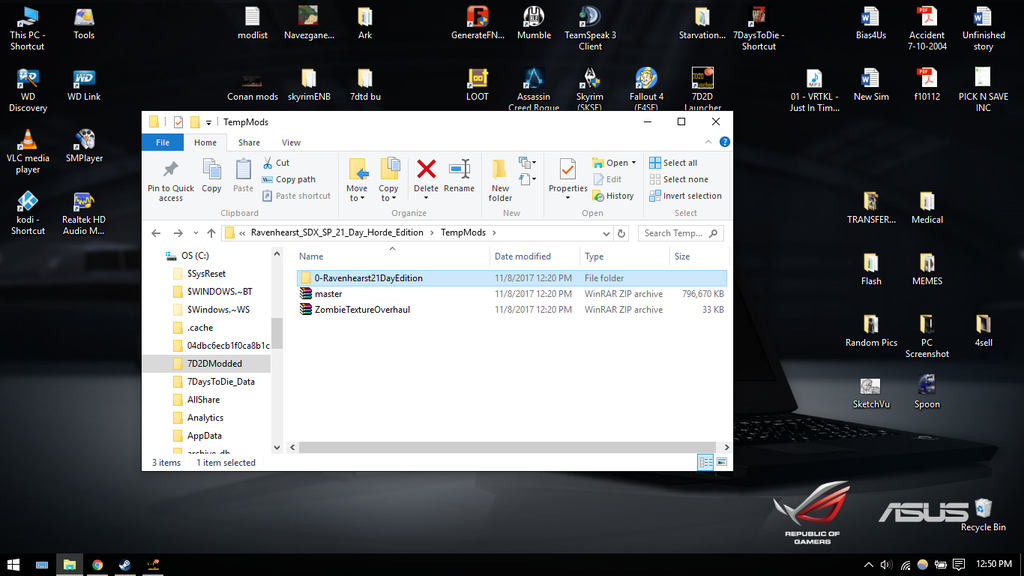Sort by Type column header
Viewport: 1024px width, 576px height.
coord(624,256)
